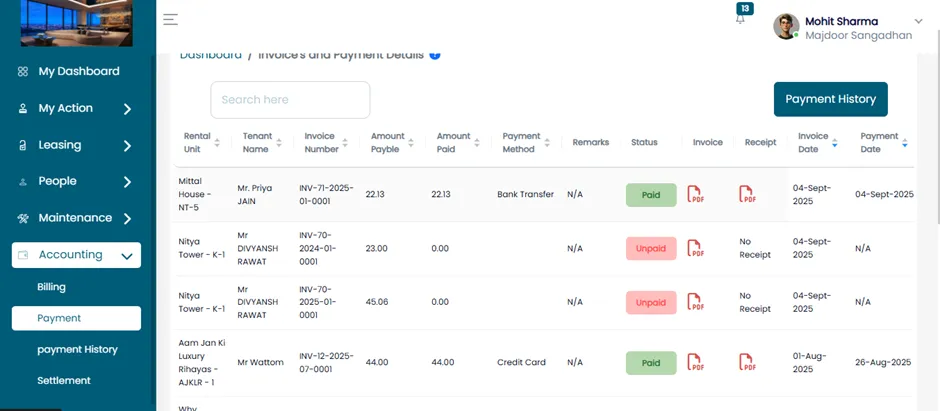Viewport: 940px width, 411px height.
Task: Click the property image thumbnail in the sidebar
Action: [77, 23]
